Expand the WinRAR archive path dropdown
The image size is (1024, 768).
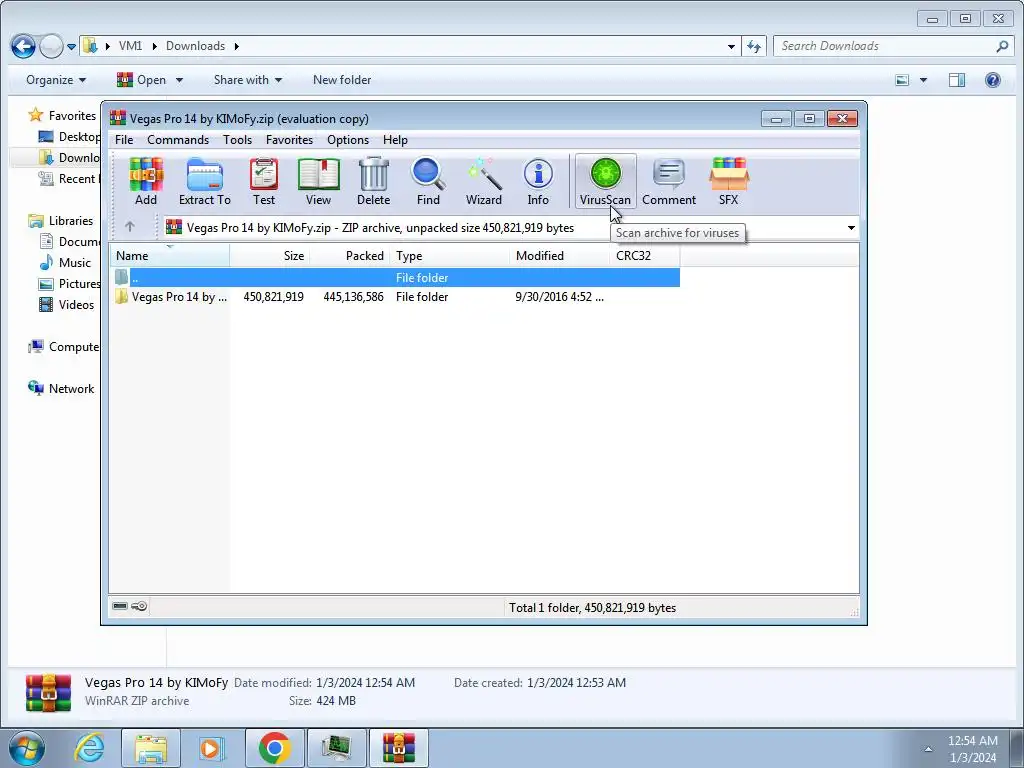pos(851,228)
